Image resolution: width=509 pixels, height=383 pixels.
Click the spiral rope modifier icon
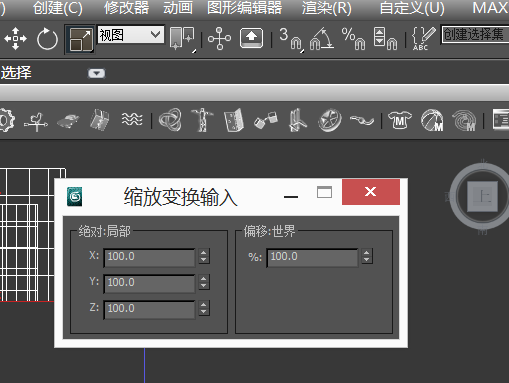coord(464,120)
